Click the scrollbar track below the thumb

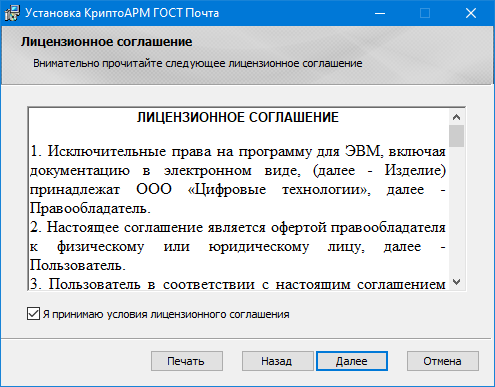456,211
